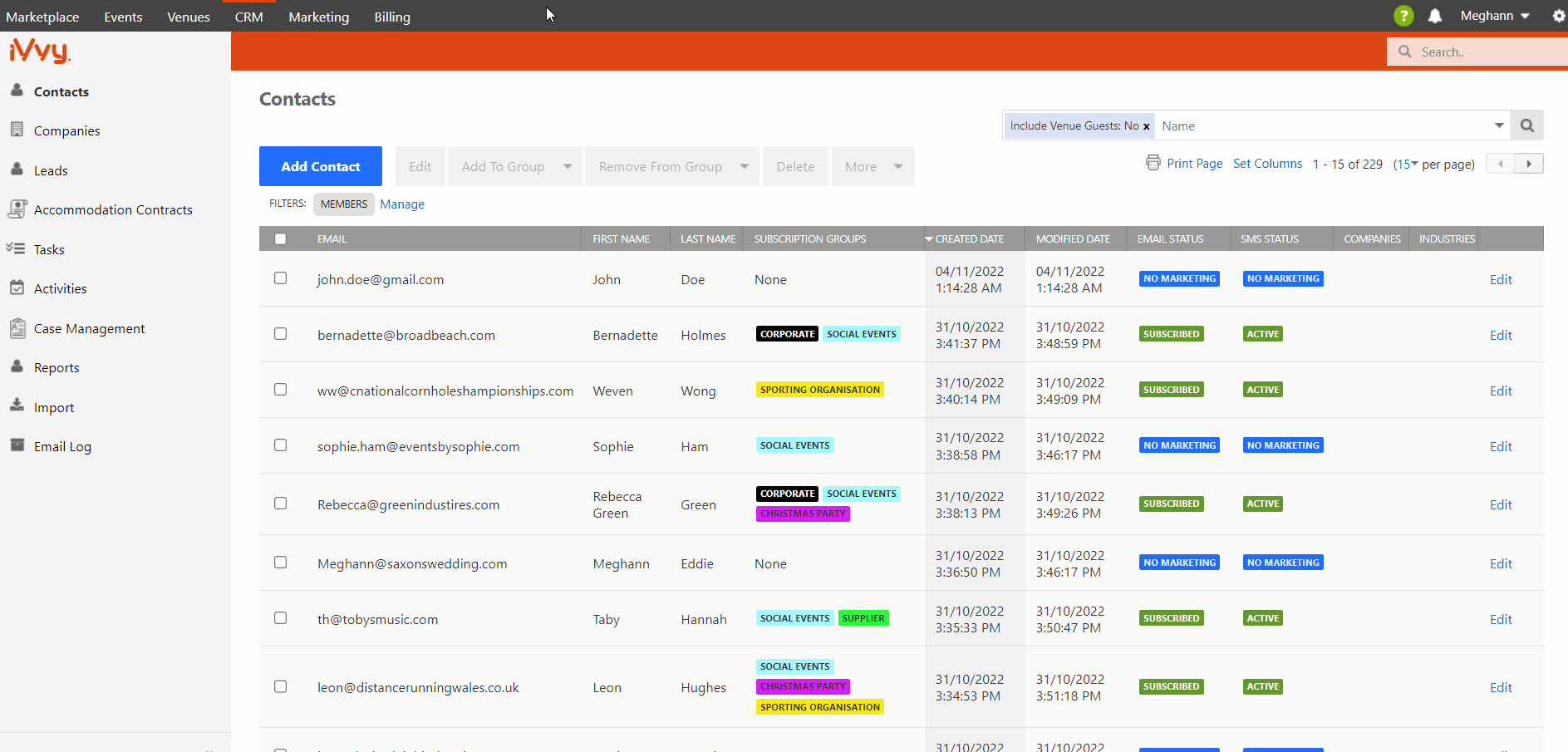This screenshot has height=752, width=1568.
Task: Select Leads in the sidebar
Action: click(x=52, y=170)
